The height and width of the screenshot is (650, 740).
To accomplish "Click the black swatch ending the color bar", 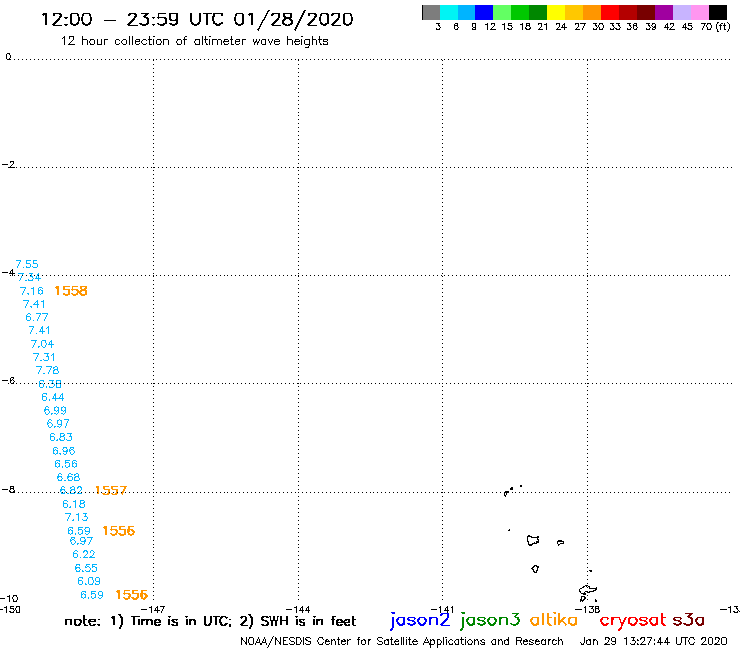I will click(x=717, y=12).
